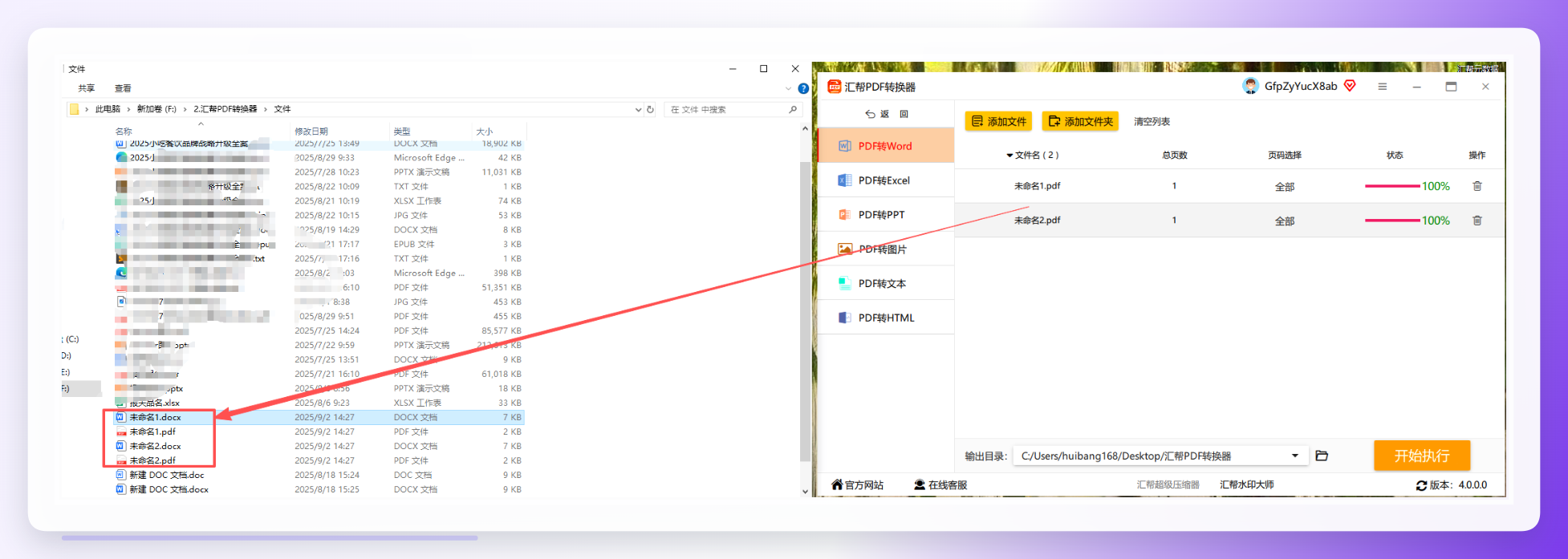Click the red VIP diamond badge
The image size is (1568, 559).
1350,86
